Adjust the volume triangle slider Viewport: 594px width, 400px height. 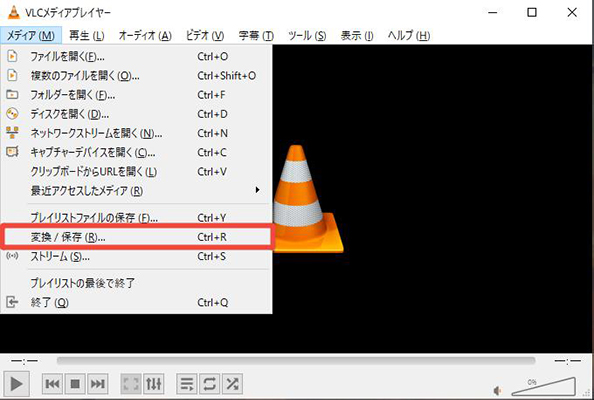[544, 386]
